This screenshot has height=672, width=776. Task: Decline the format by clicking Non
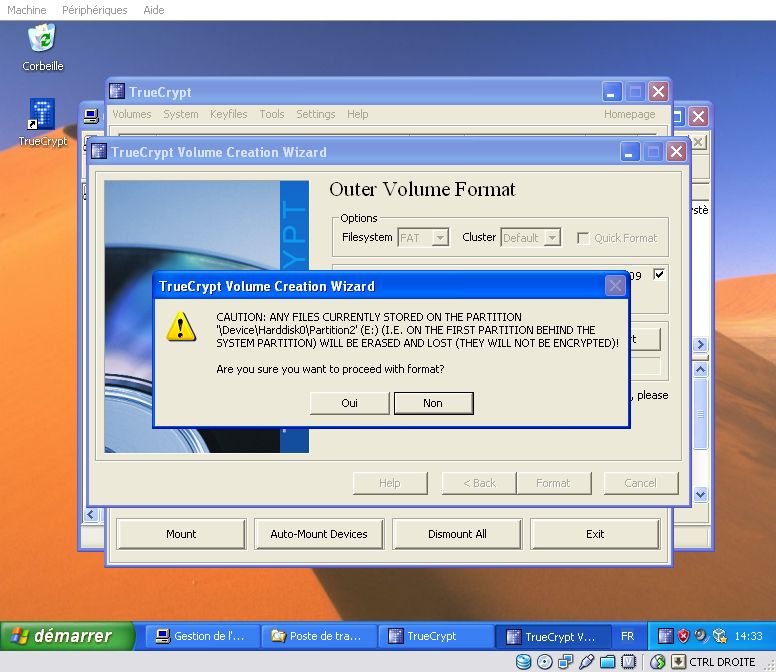click(433, 403)
